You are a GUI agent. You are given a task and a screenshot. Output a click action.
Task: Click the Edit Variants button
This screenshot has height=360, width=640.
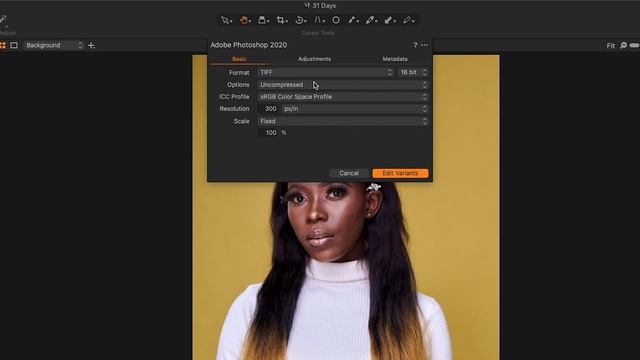coord(400,173)
